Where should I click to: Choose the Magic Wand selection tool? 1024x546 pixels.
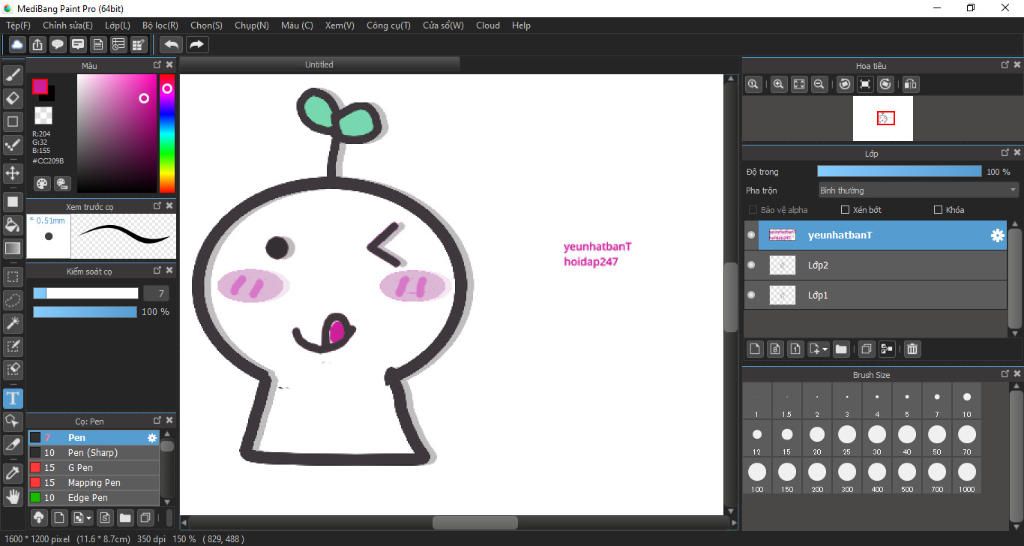pos(13,323)
